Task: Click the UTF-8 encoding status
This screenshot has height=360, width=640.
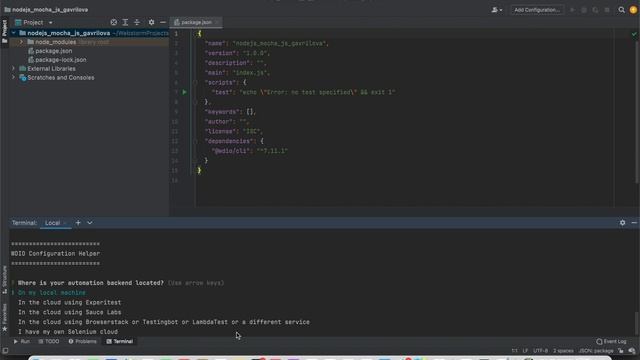Action: (540, 351)
